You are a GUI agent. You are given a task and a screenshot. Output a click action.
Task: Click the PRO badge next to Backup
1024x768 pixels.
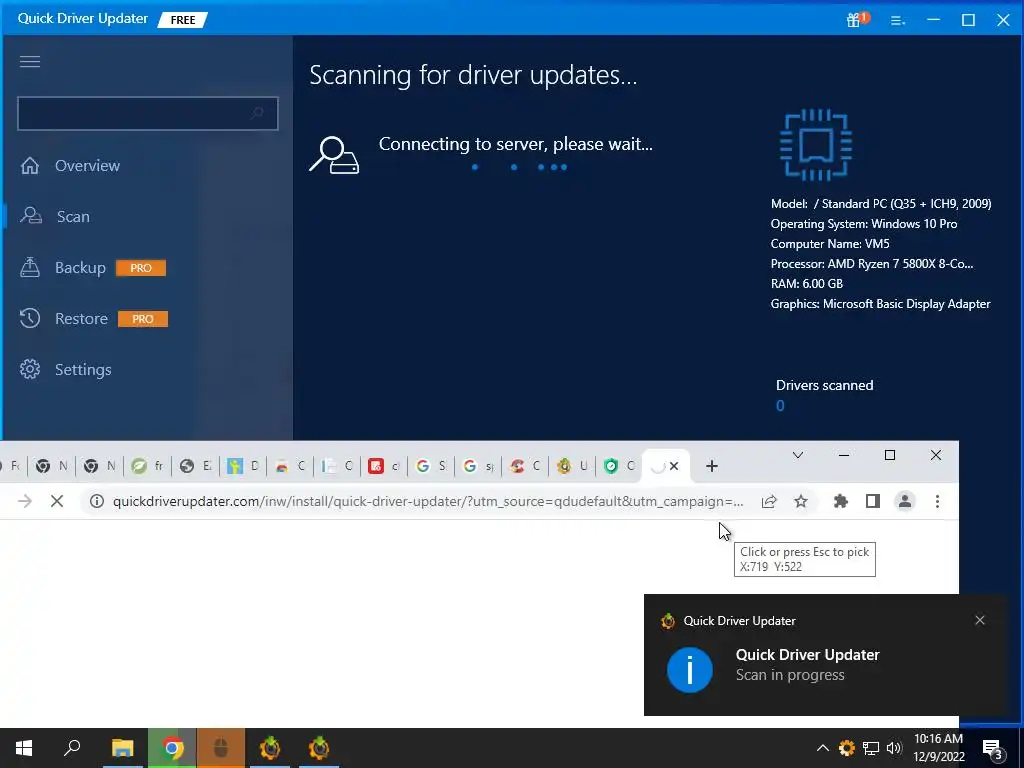point(140,268)
